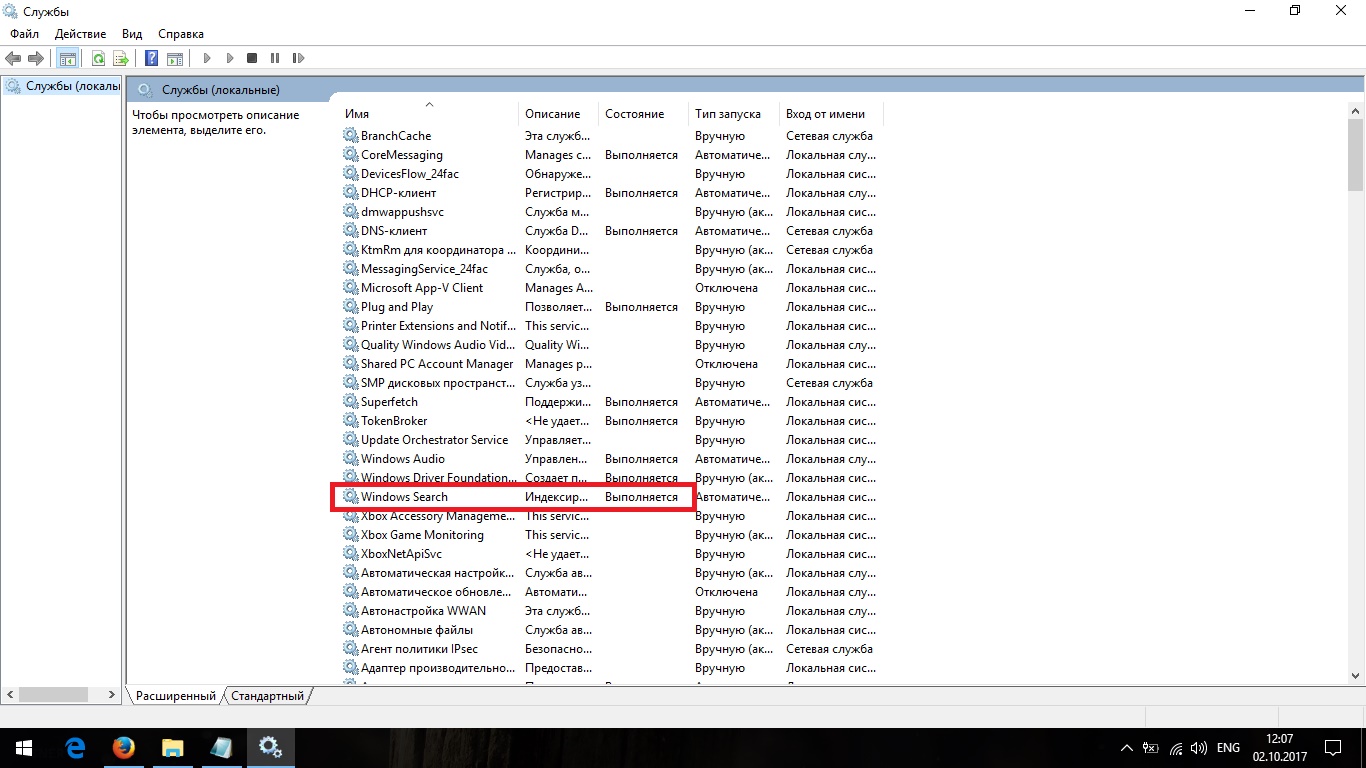Click the Export List toolbar icon

pos(121,59)
